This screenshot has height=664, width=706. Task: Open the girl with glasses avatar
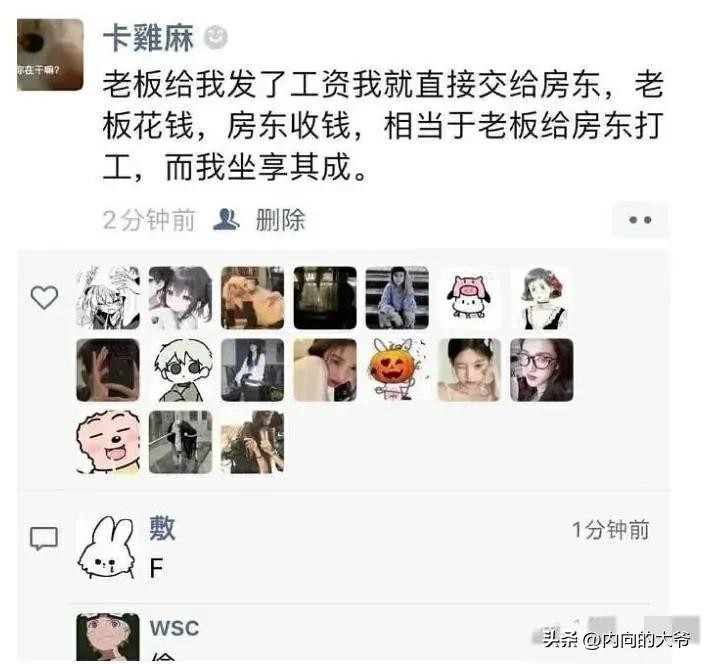coord(542,370)
